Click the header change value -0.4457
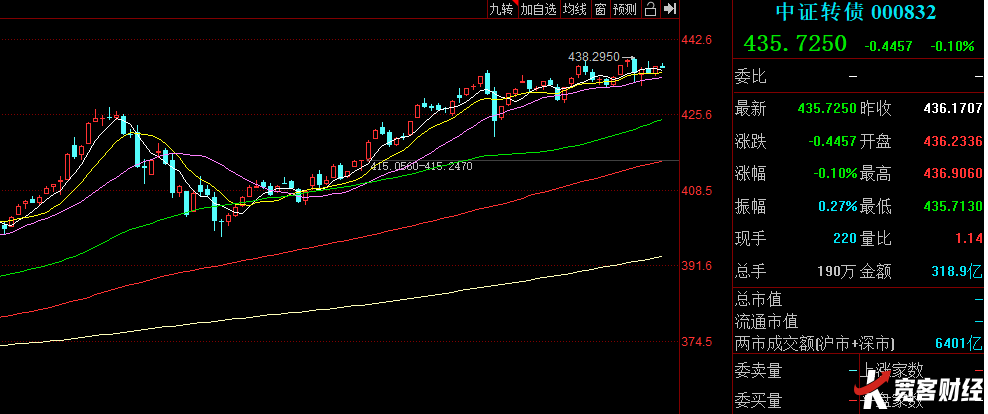The width and height of the screenshot is (988, 414). pos(888,46)
